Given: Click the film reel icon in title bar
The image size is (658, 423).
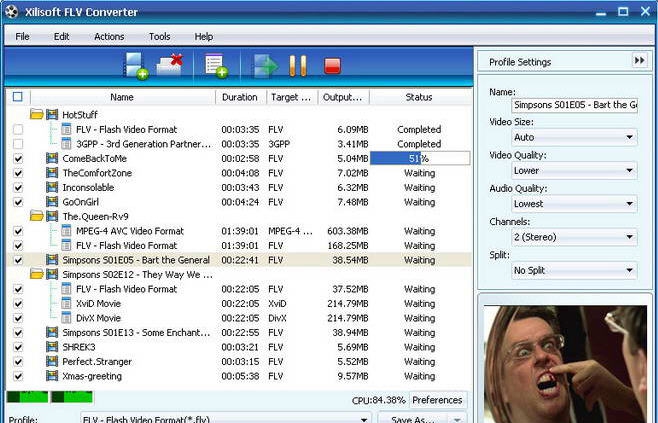Looking at the screenshot, I should (x=12, y=12).
